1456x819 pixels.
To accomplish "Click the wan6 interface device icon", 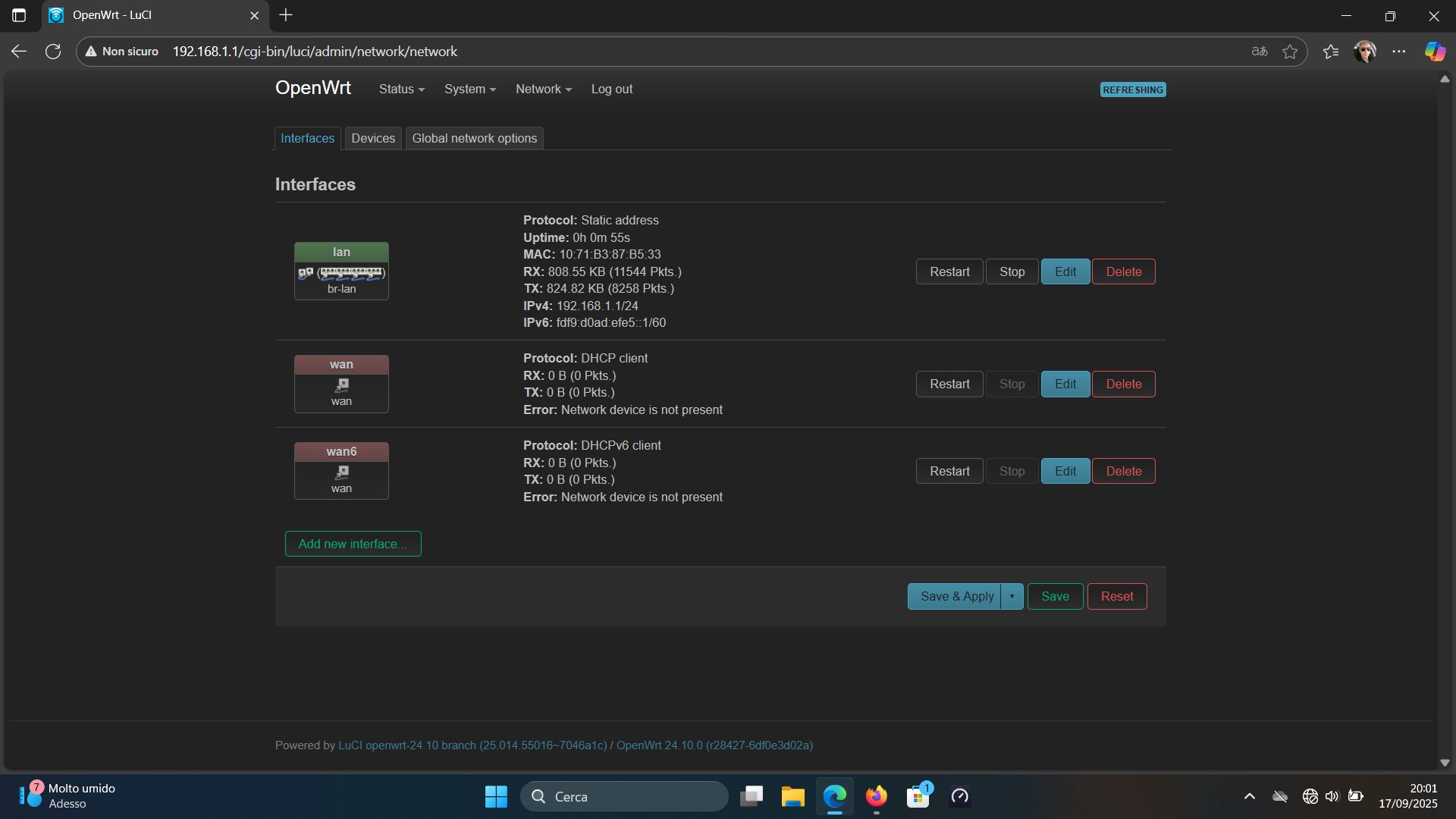I will pos(342,472).
